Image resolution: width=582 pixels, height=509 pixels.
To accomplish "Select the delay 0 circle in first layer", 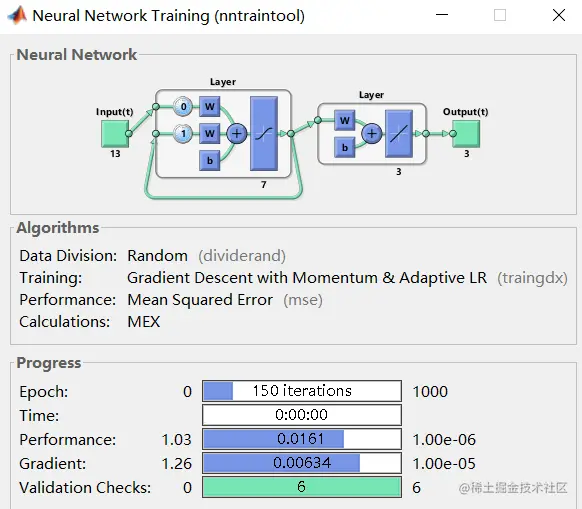I will click(183, 107).
